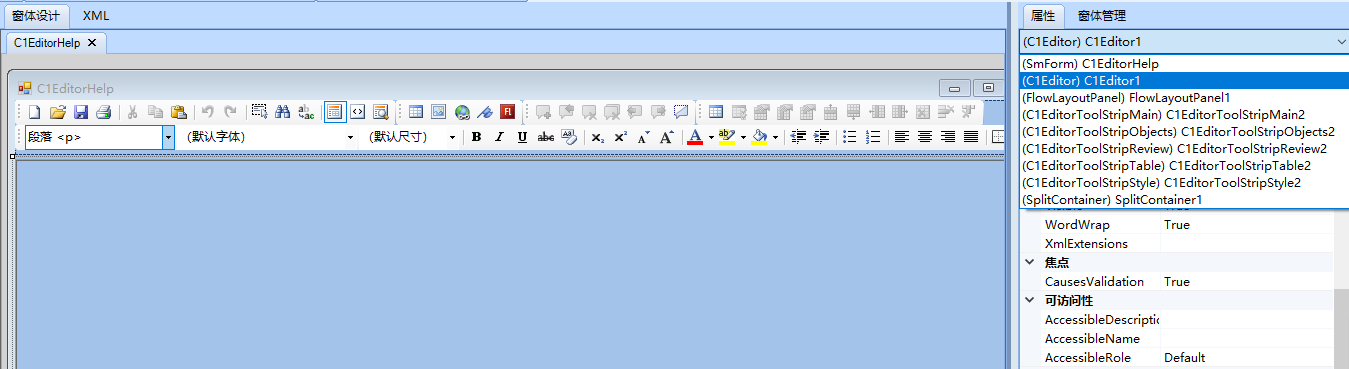
Task: Click the Find binoculars icon
Action: [283, 112]
